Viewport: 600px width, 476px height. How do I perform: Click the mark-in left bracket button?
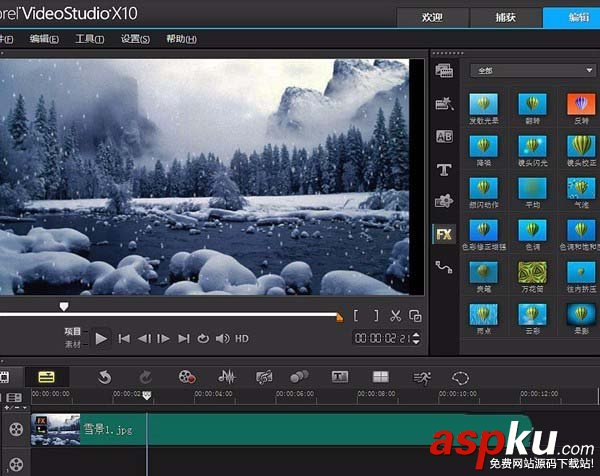356,316
